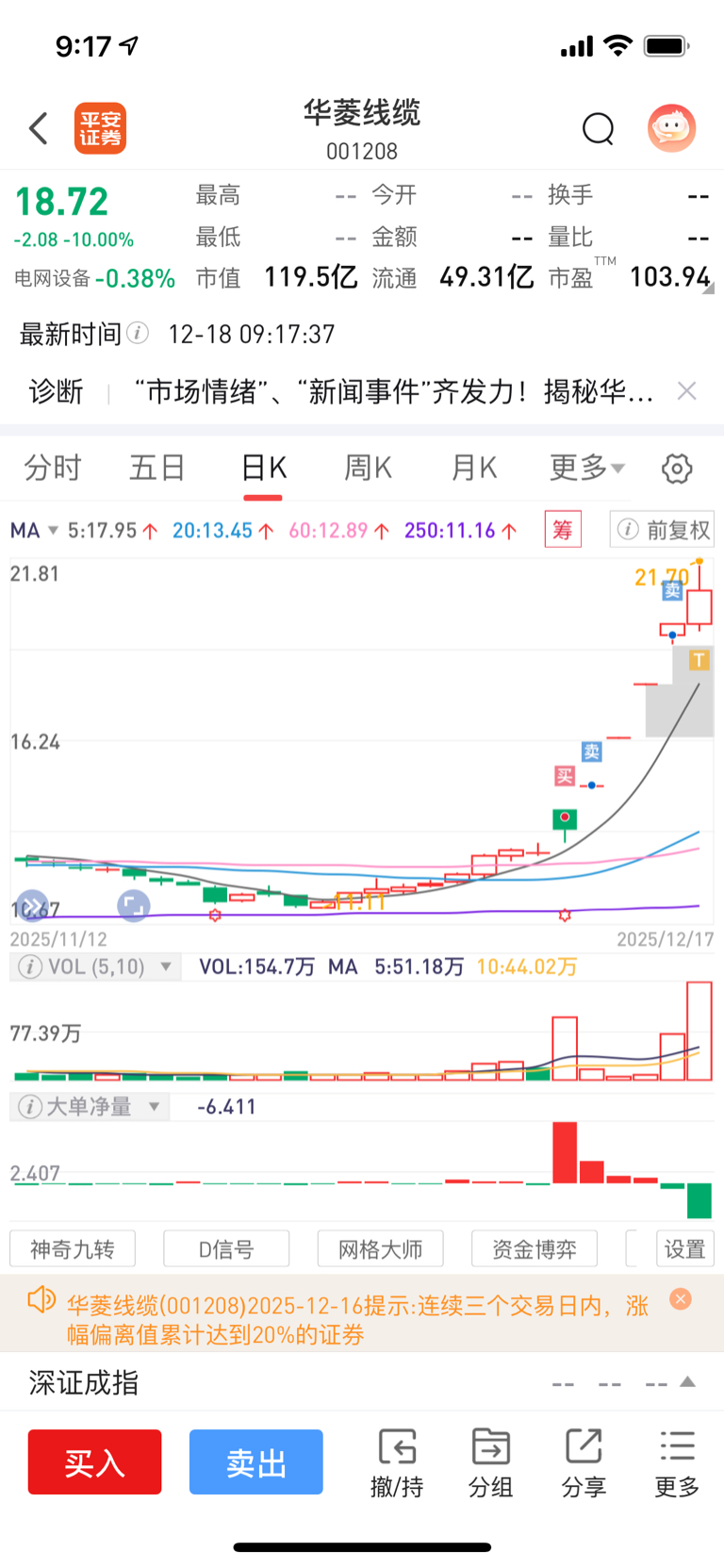This screenshot has width=724, height=1568.
Task: Open 前复权 adjustment option
Action: tap(662, 530)
